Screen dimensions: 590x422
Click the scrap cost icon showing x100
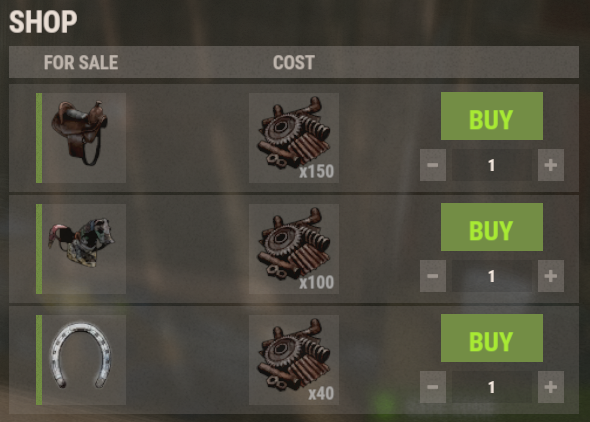(294, 249)
